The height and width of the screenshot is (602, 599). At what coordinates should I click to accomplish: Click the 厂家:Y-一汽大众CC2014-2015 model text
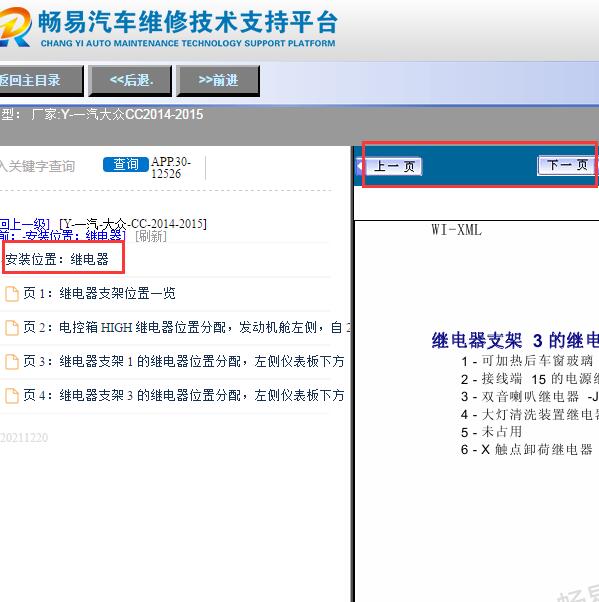pos(117,114)
